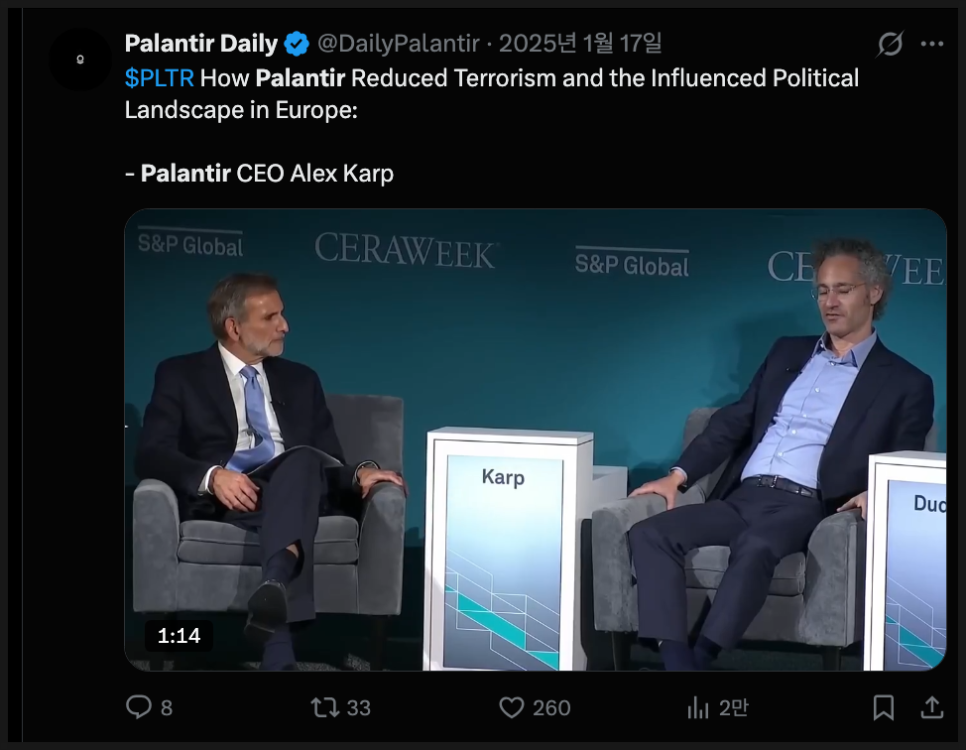Bookmark this tweet
966x750 pixels.
pos(883,708)
